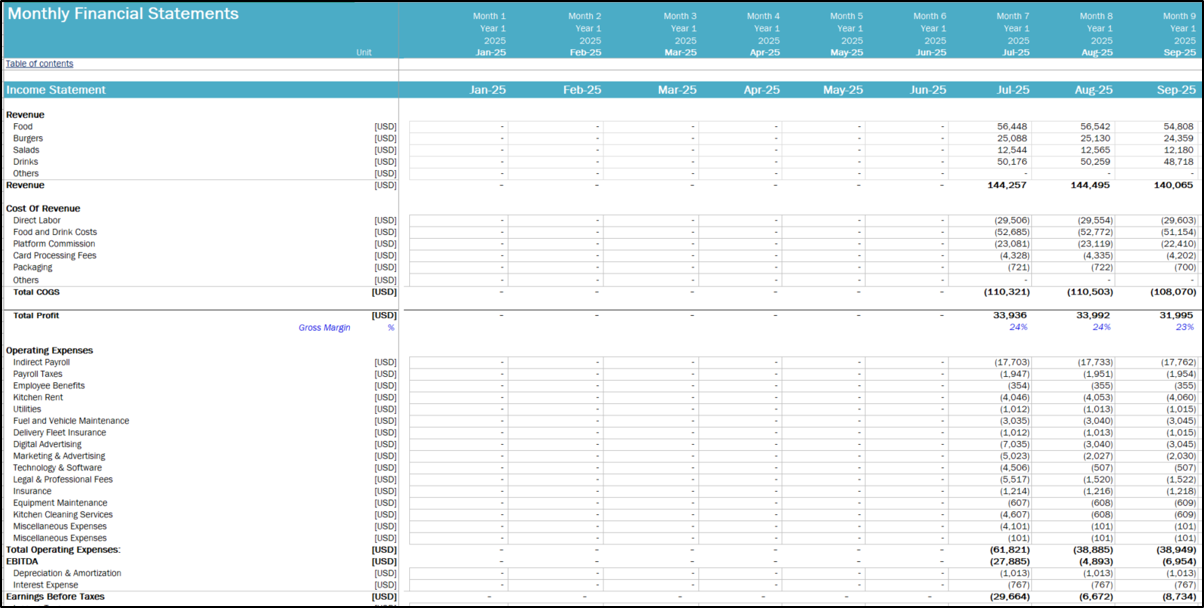This screenshot has width=1204, height=608.
Task: Click the Platform Commission row label
Action: 54,244
